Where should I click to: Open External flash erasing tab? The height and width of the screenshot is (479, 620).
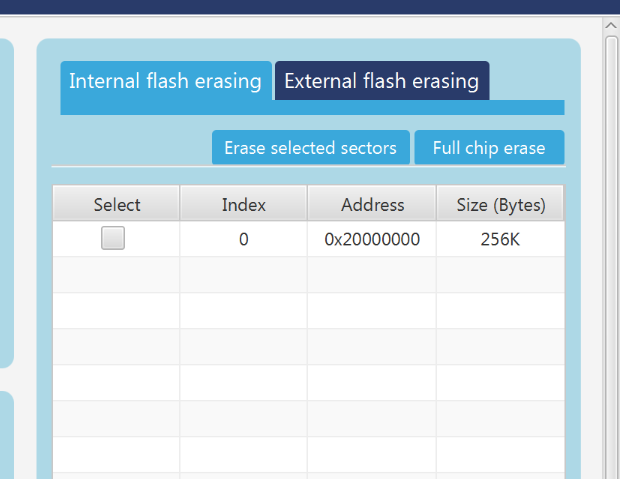point(382,81)
